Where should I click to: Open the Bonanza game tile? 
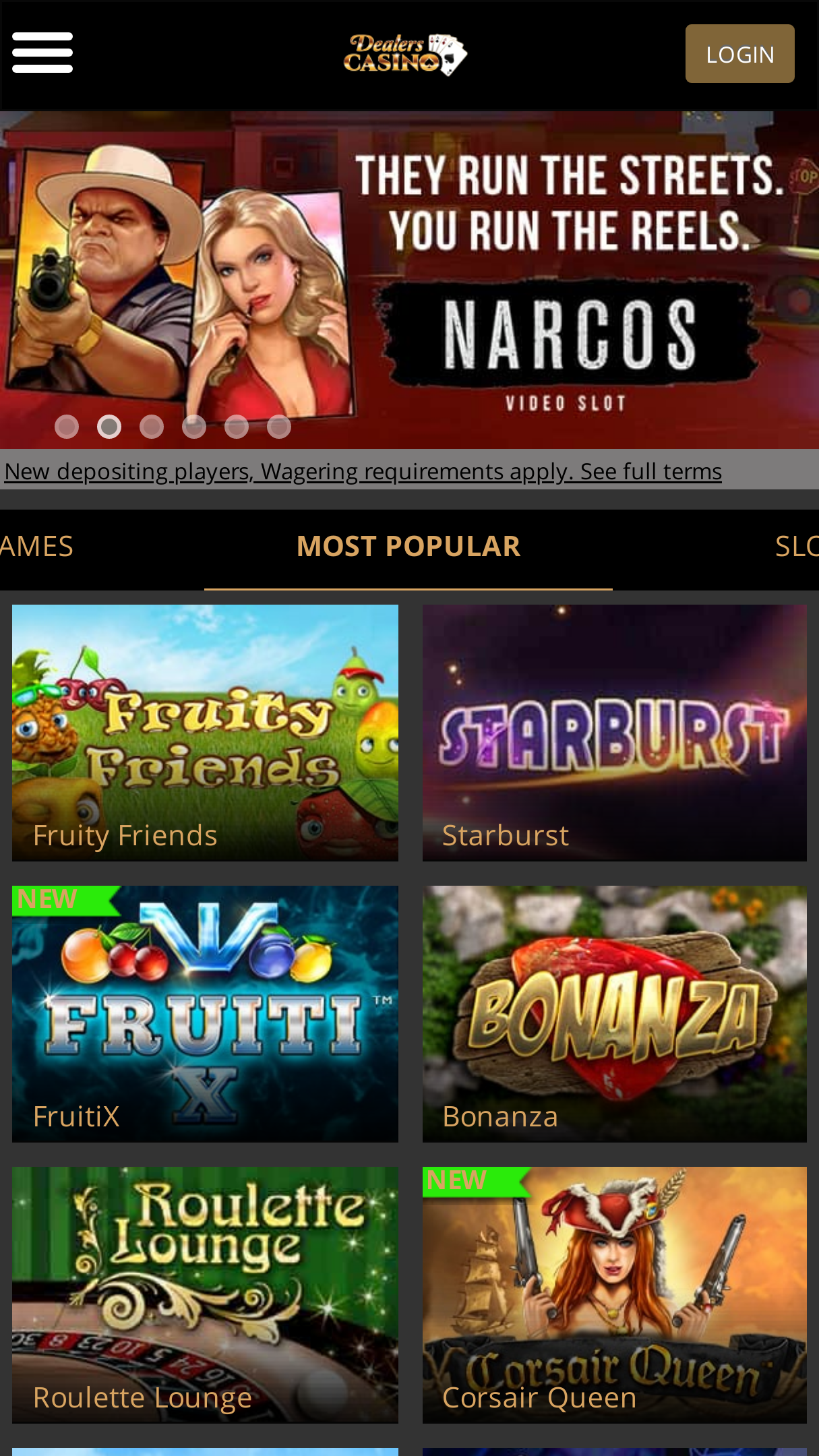pyautogui.click(x=615, y=1014)
